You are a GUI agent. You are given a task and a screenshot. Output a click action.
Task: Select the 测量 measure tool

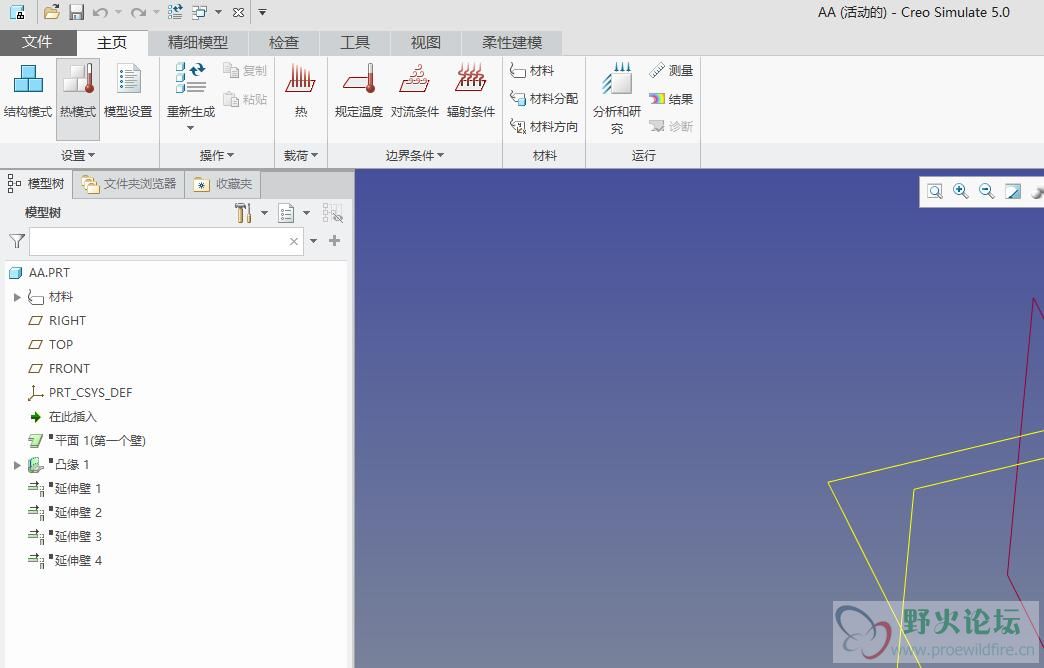click(671, 71)
